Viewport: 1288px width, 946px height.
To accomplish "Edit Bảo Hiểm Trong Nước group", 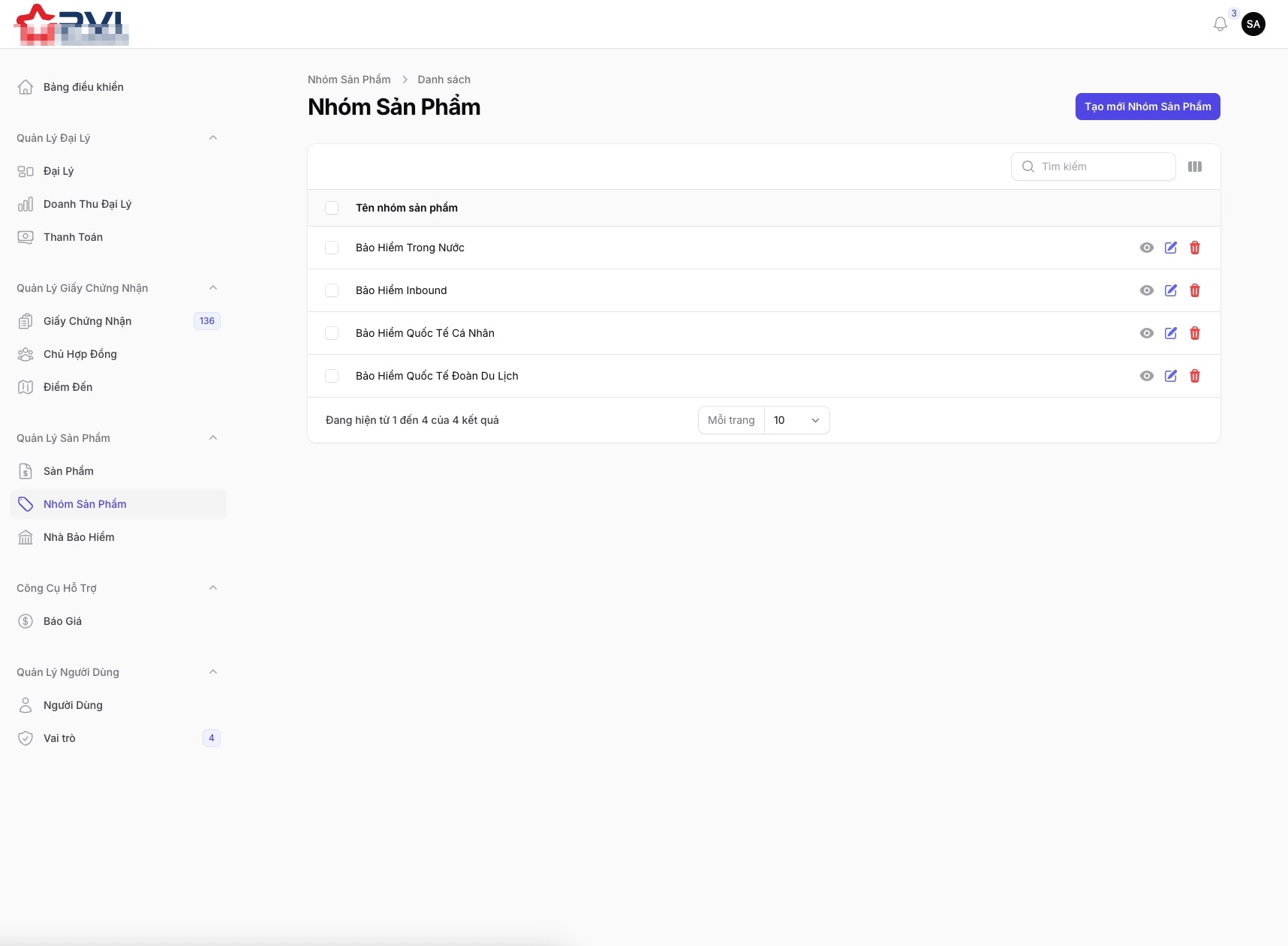I will pyautogui.click(x=1170, y=248).
